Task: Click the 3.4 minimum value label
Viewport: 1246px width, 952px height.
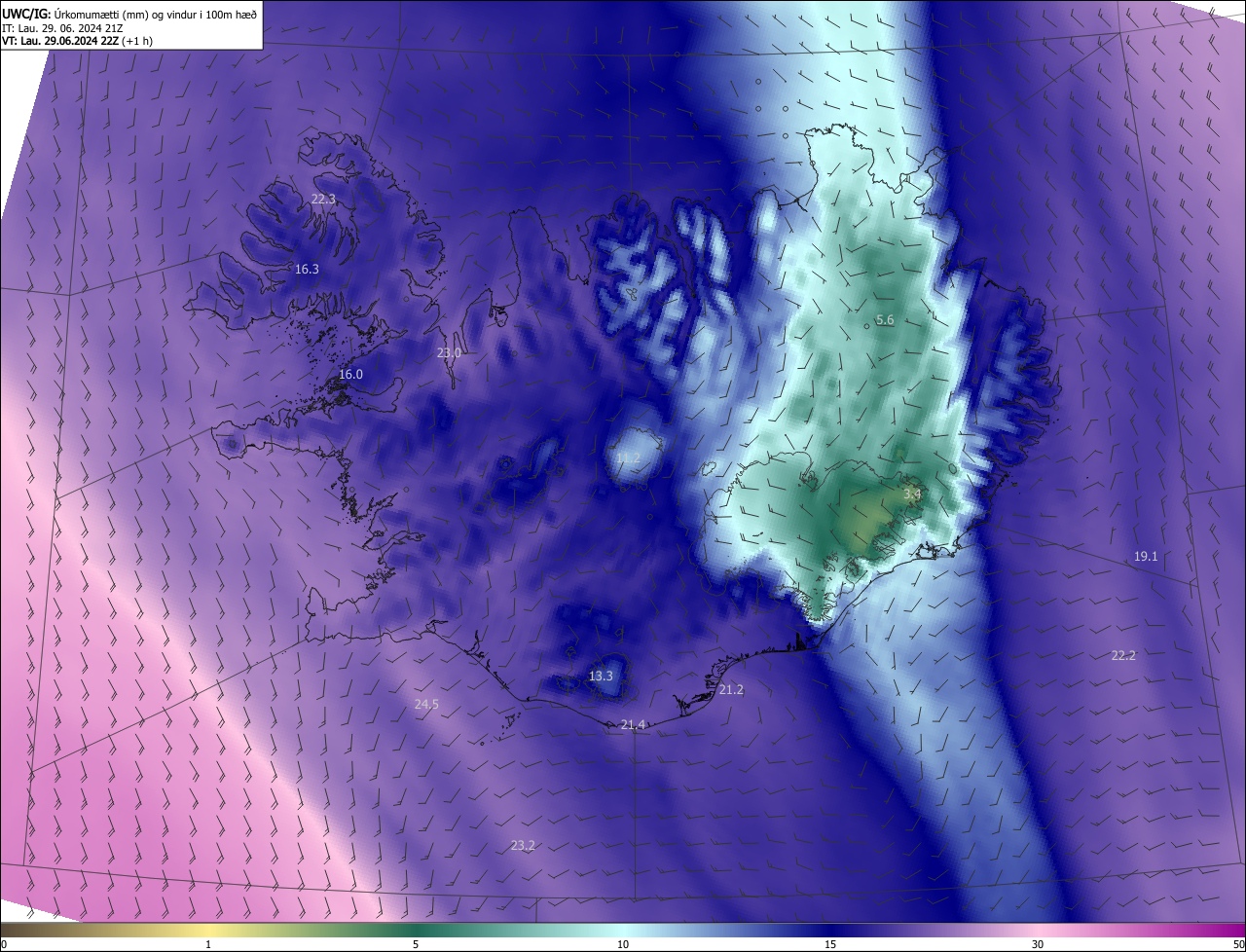Action: [912, 494]
